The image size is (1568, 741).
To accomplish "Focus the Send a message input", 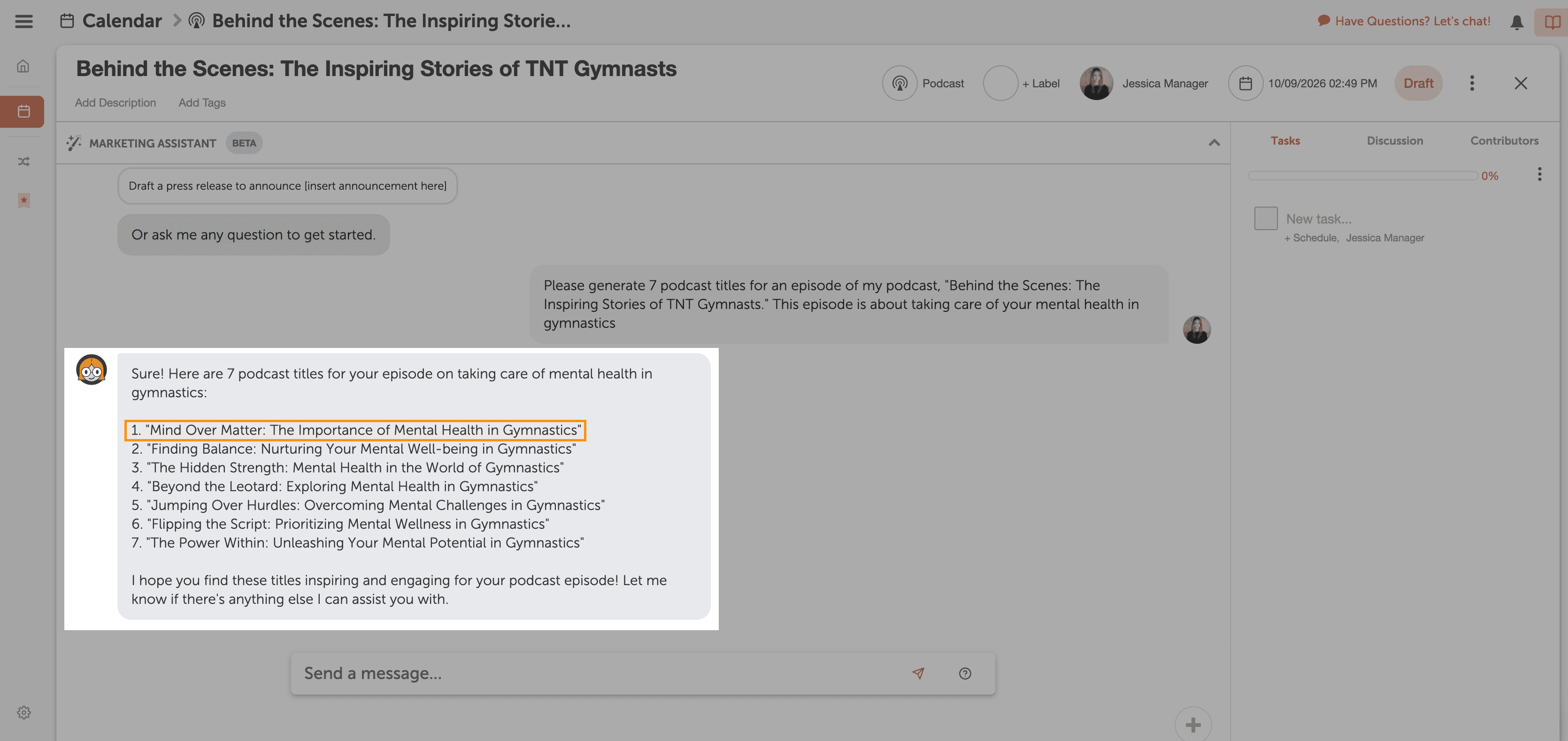I will [x=597, y=673].
